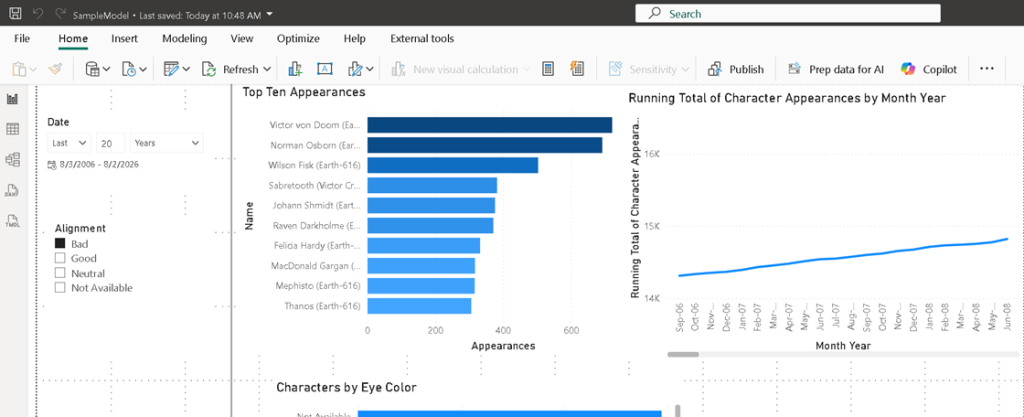Click the Search box in title bar
The width and height of the screenshot is (1024, 417).
[788, 14]
